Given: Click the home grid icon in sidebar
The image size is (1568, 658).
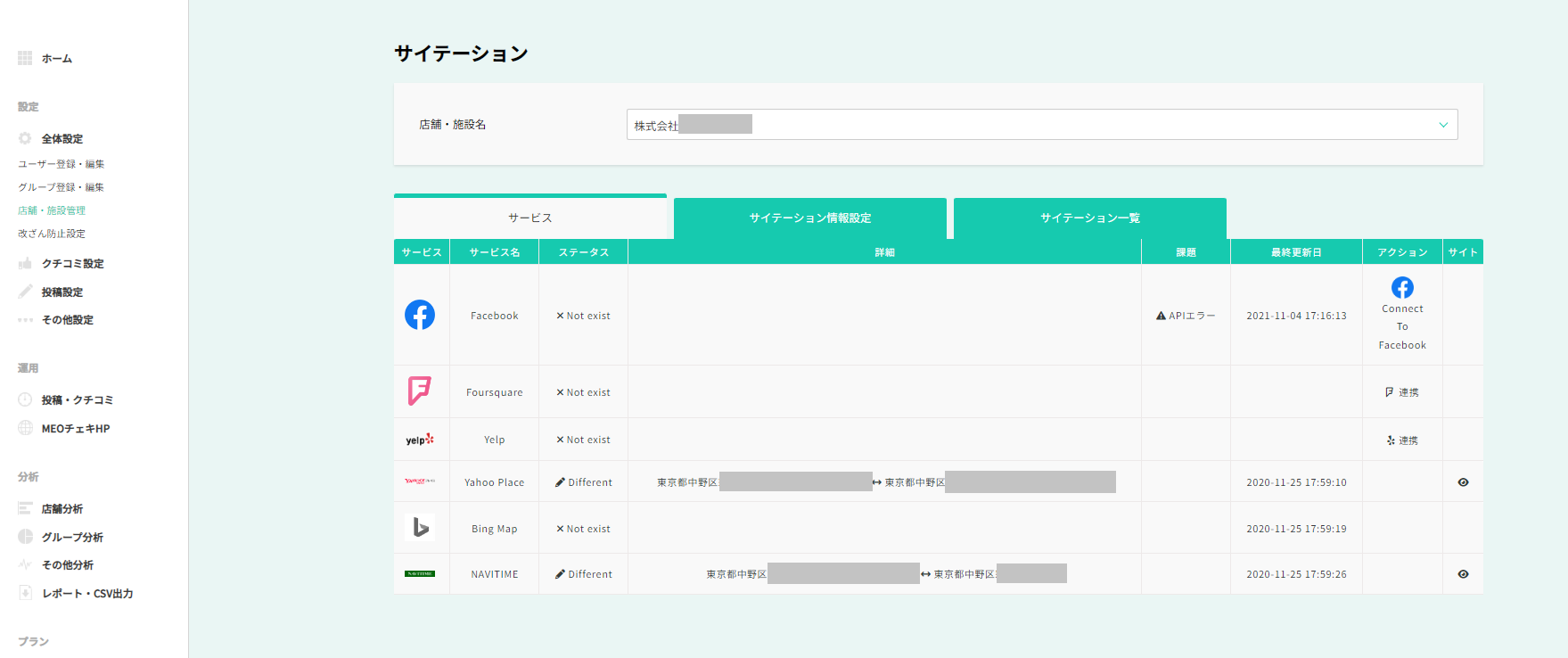Looking at the screenshot, I should pos(25,58).
